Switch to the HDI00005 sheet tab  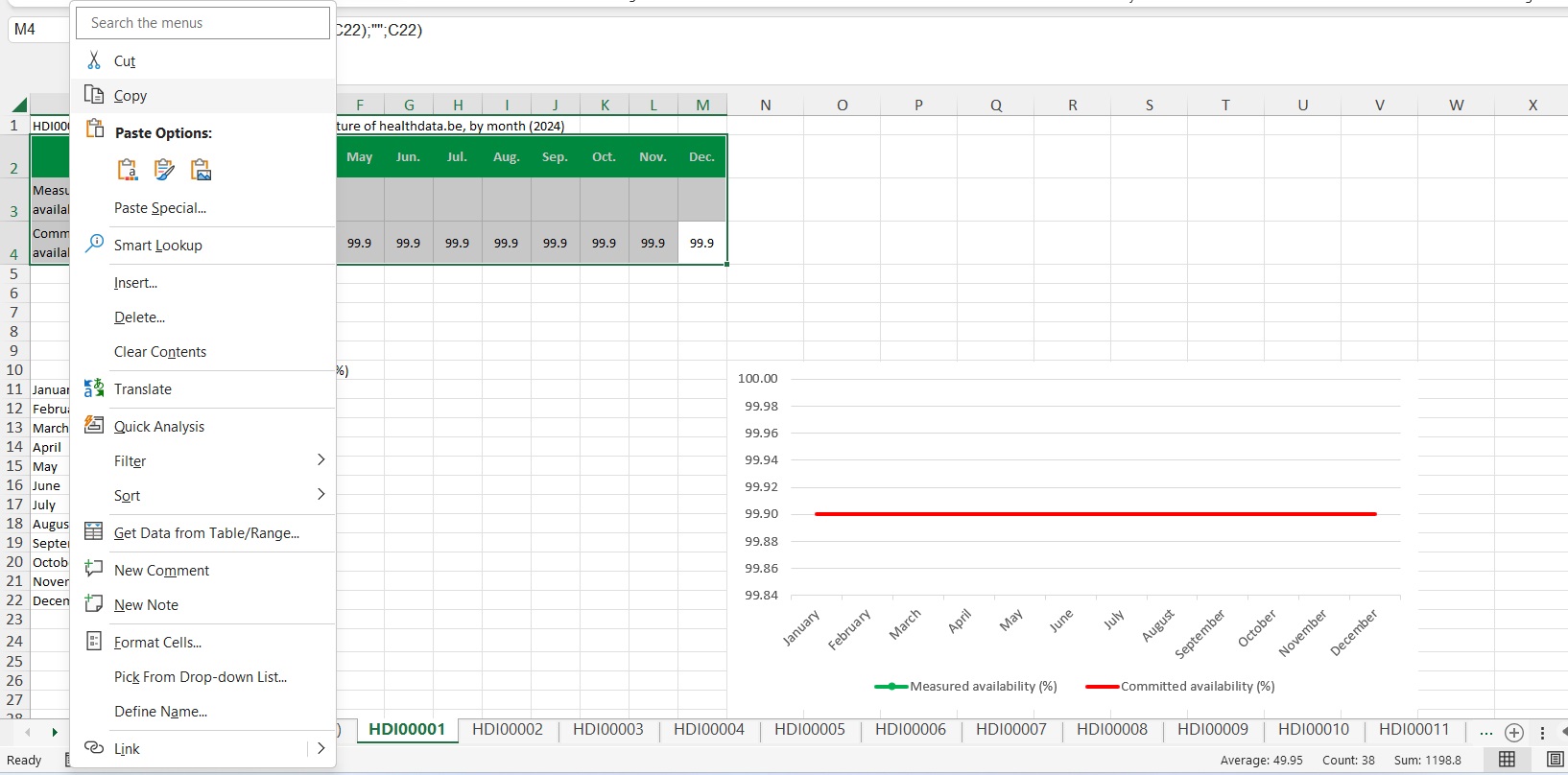tap(809, 730)
